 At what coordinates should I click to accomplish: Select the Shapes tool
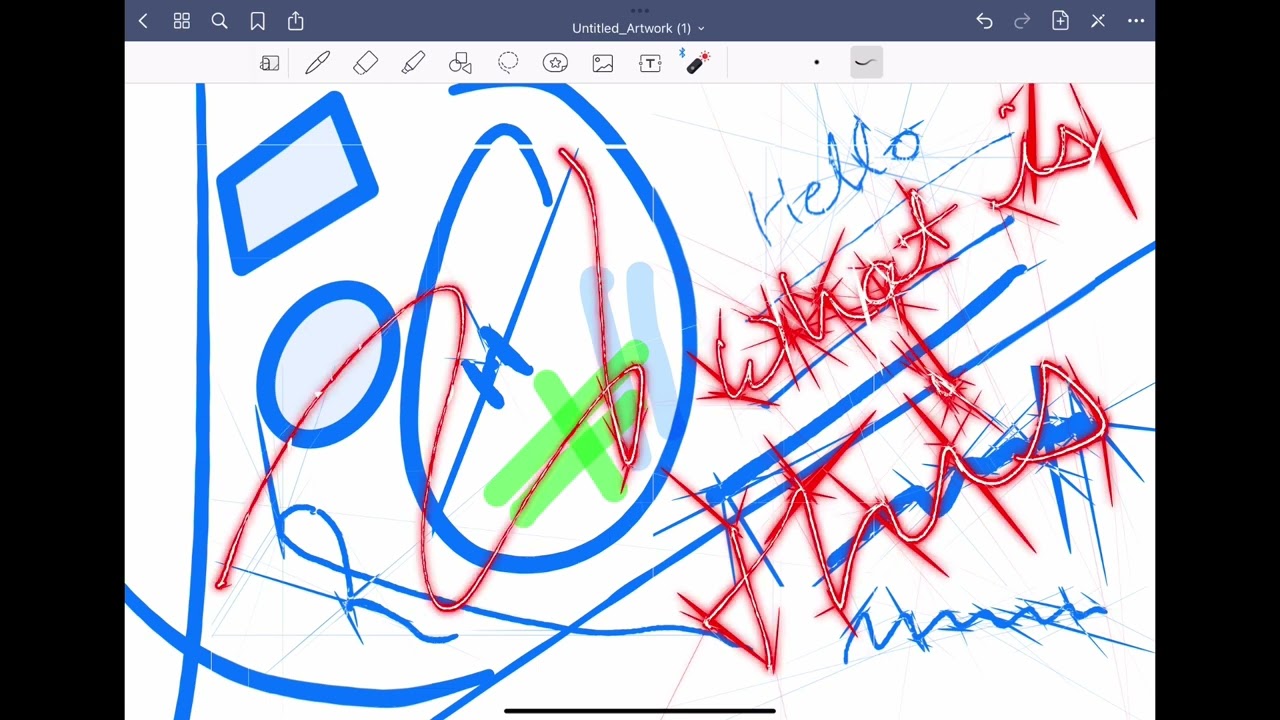coord(460,63)
